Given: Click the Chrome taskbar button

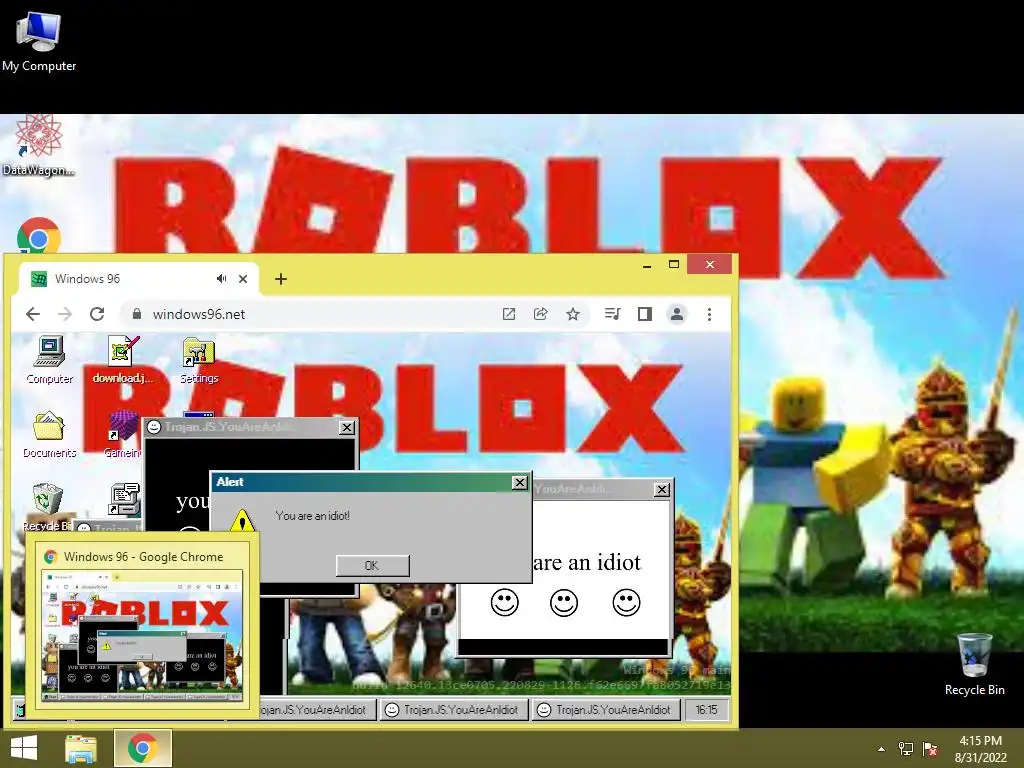Looking at the screenshot, I should (x=142, y=748).
